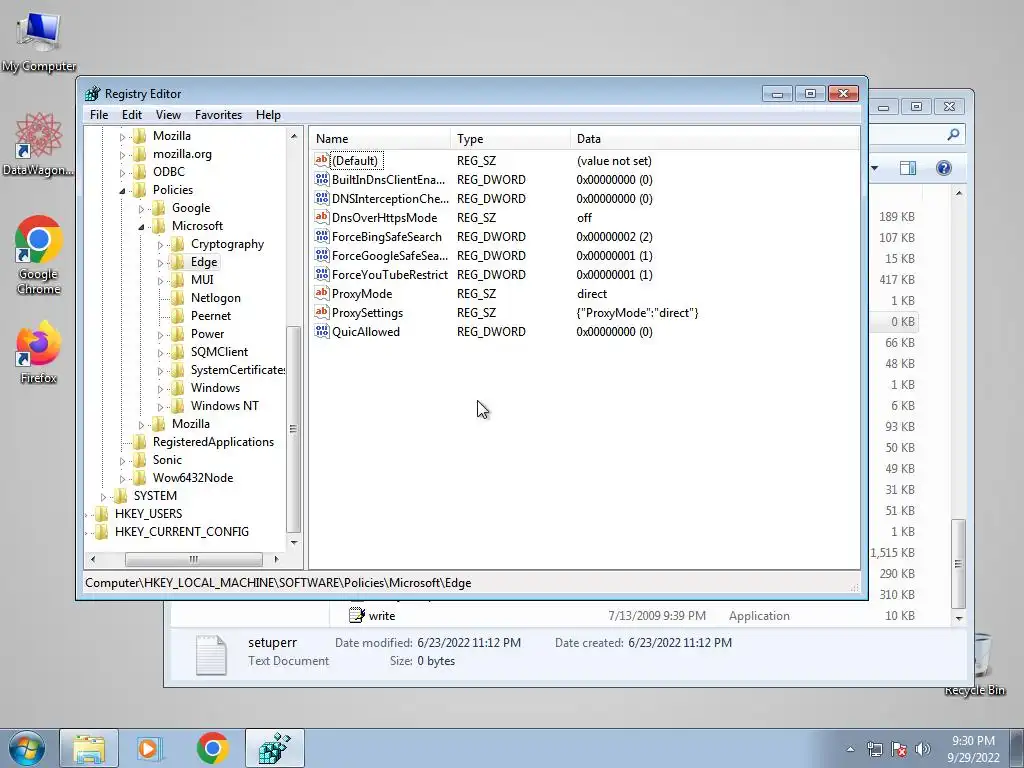Select HKEY_CURRENT_CONFIG in the tree
The width and height of the screenshot is (1024, 768).
tap(182, 532)
